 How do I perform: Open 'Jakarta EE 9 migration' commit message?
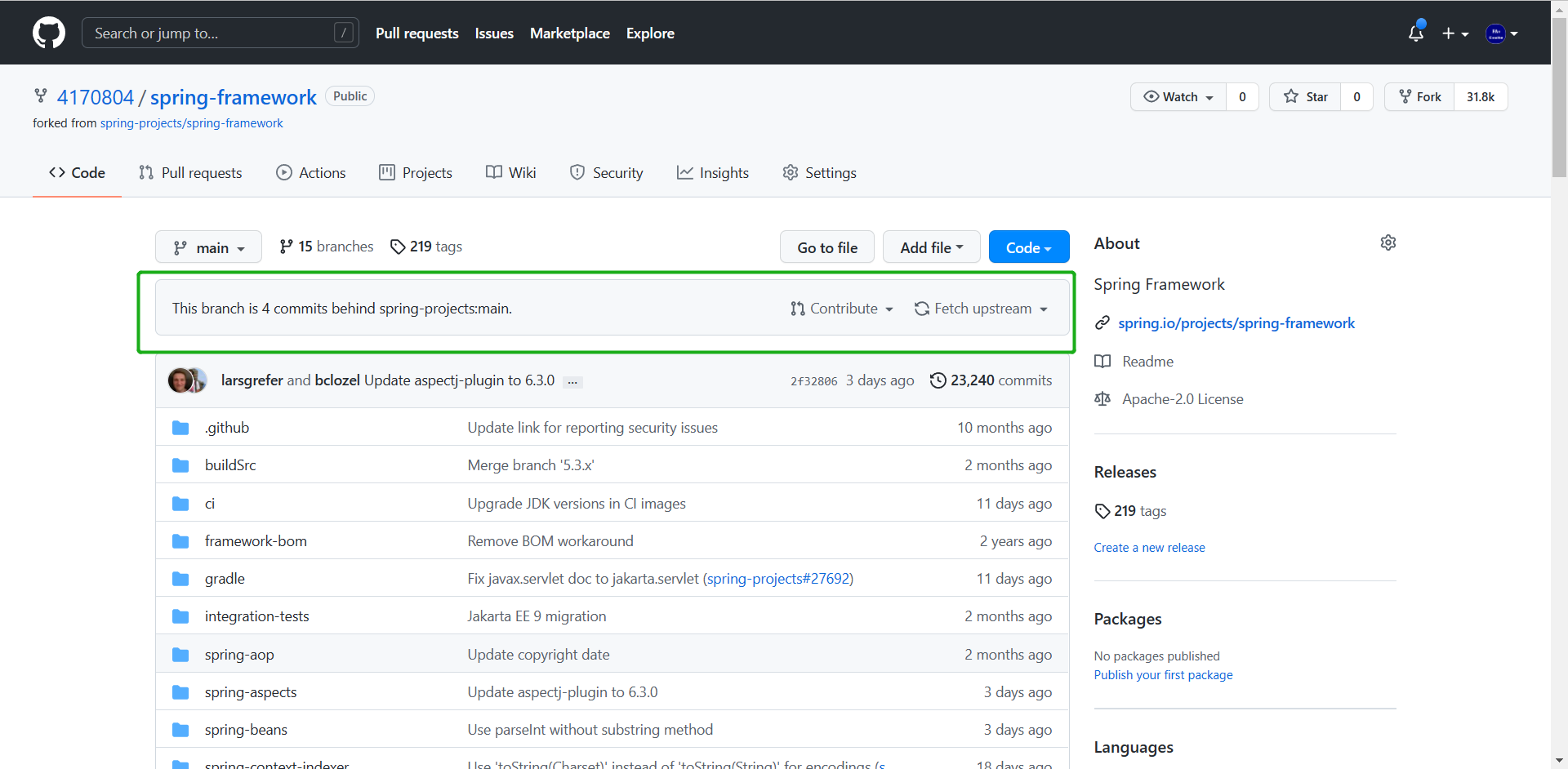[537, 616]
